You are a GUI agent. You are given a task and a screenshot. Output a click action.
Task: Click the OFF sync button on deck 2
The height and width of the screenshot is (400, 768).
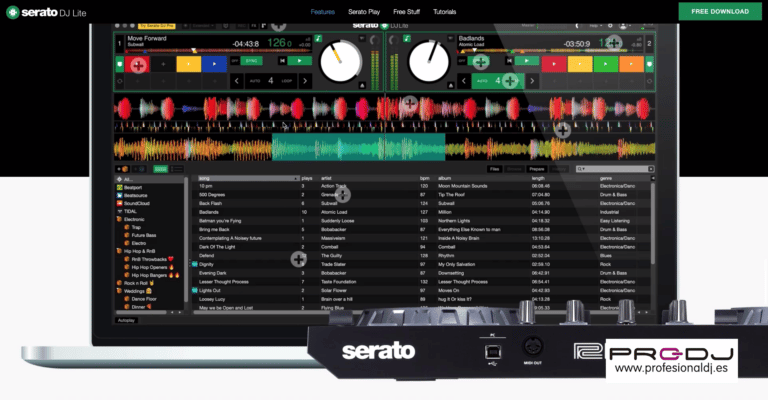[x=462, y=61]
